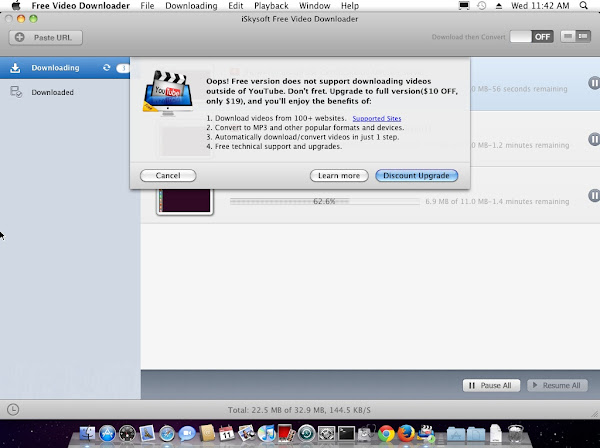600x448 pixels.
Task: Toggle the Download then Convert switch
Action: click(531, 37)
